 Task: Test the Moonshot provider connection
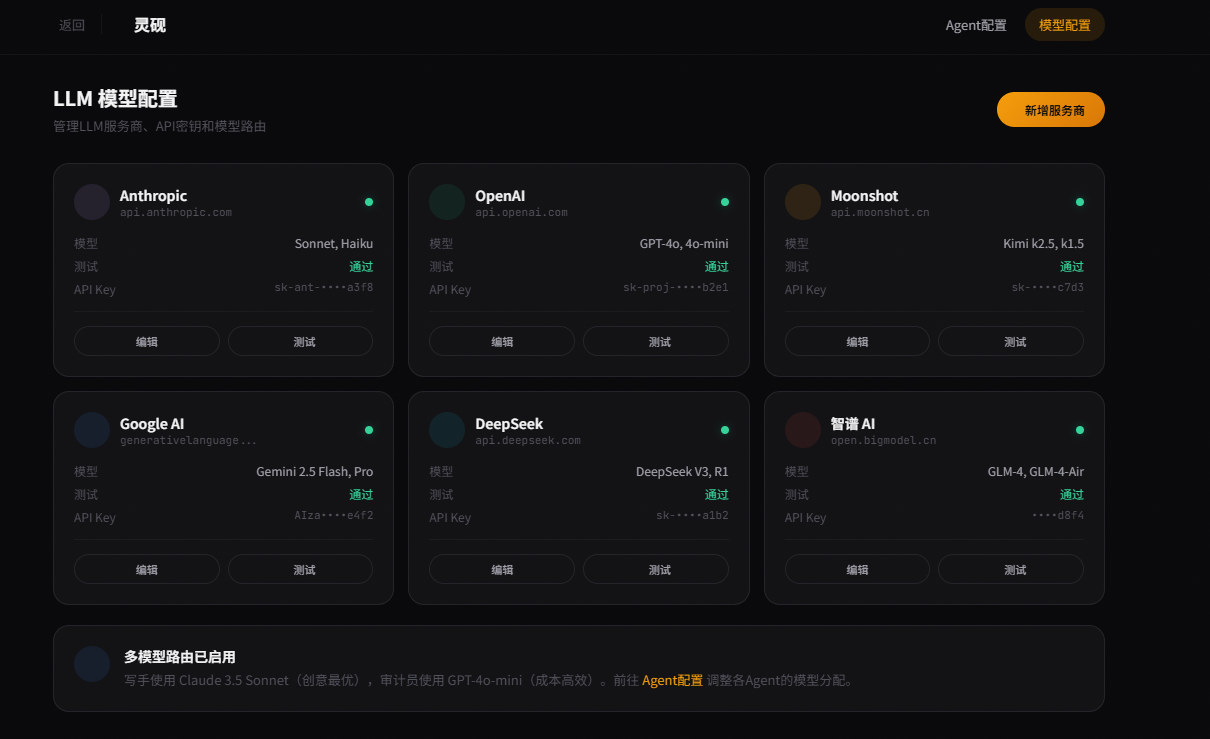(1011, 341)
